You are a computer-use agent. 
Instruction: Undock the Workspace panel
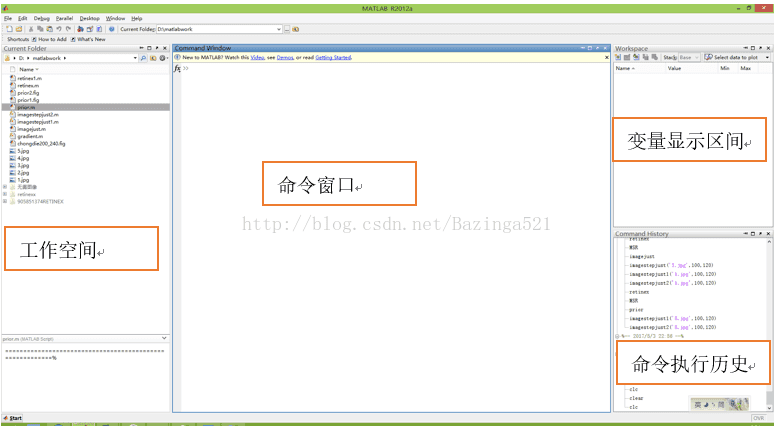click(x=760, y=48)
